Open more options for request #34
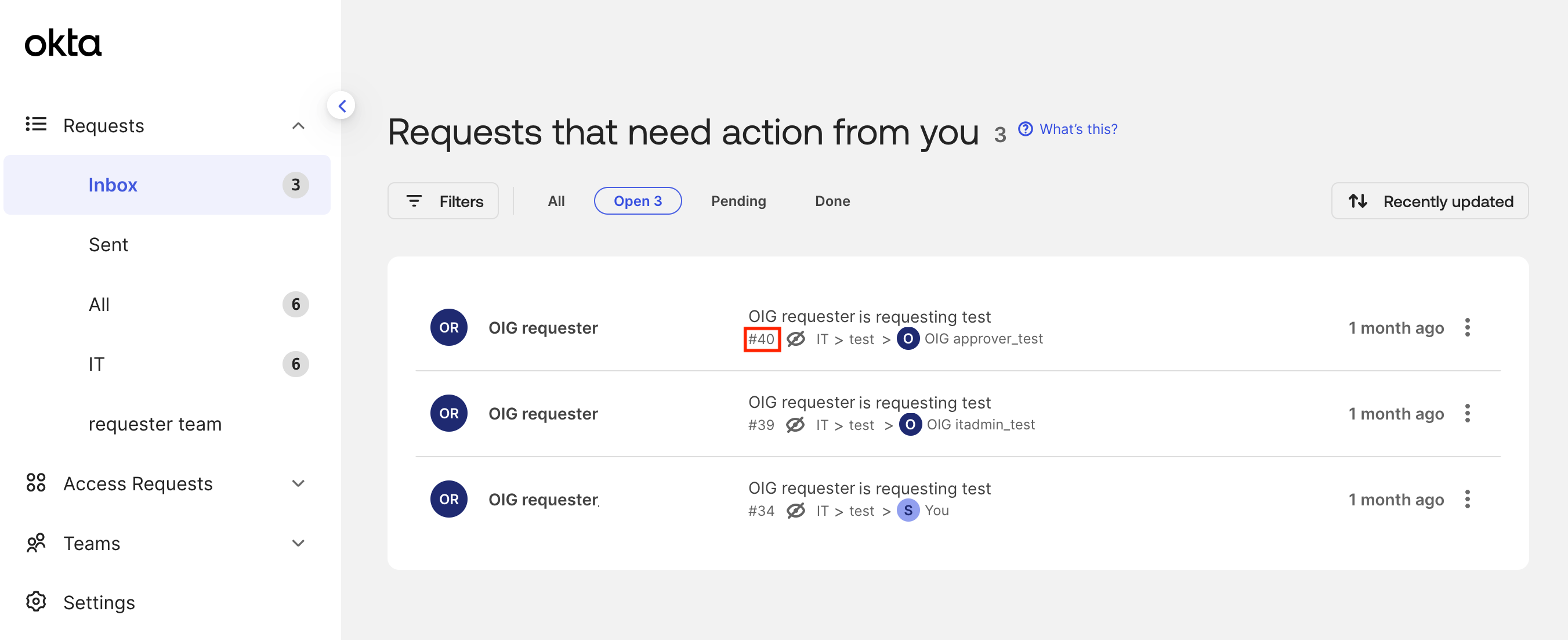 (x=1467, y=500)
